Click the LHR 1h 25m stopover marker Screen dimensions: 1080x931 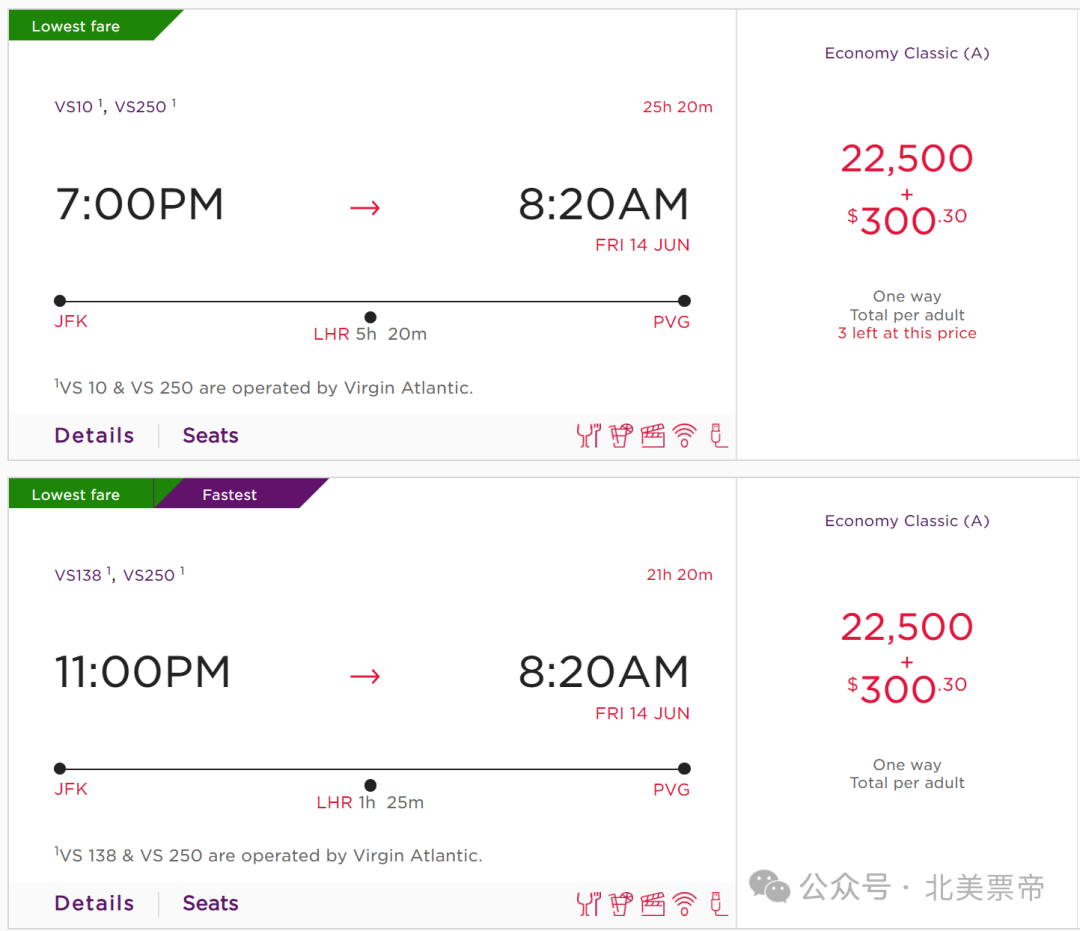click(x=371, y=786)
